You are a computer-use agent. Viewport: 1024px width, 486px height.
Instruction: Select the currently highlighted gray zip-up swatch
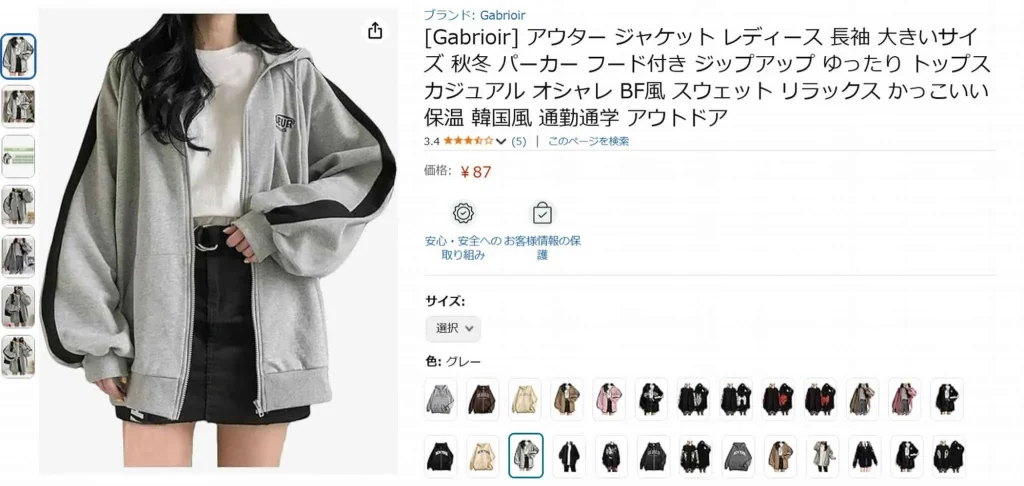coord(526,455)
